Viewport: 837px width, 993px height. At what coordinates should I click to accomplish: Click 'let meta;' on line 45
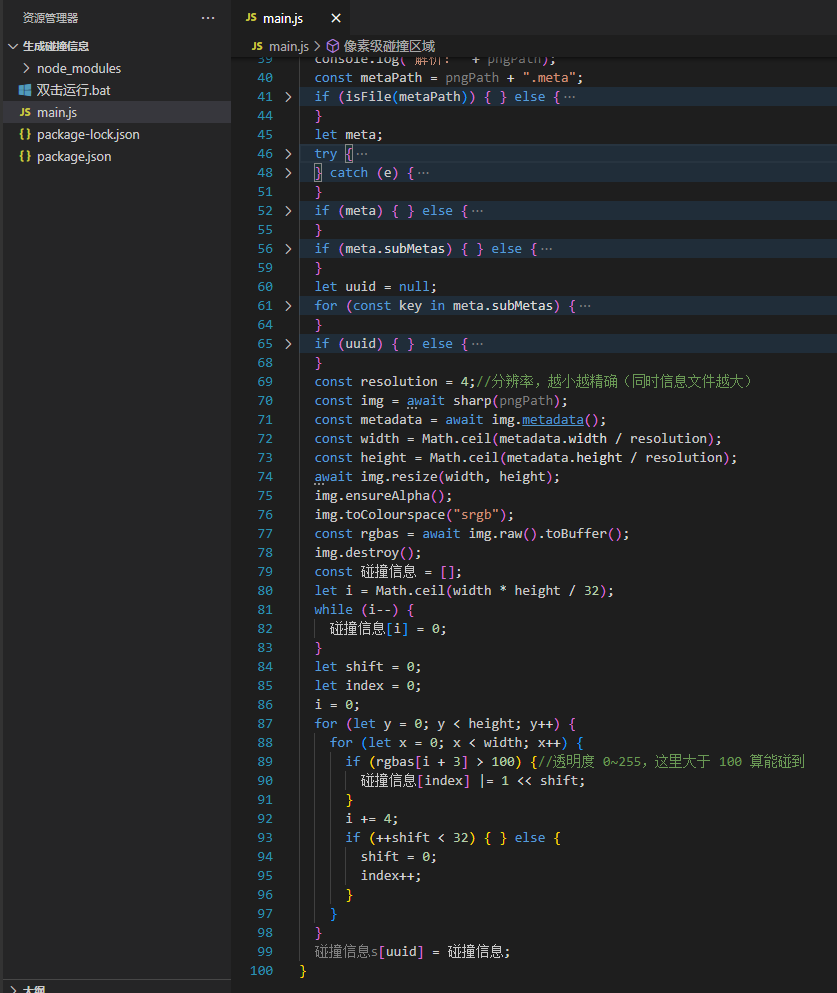348,135
